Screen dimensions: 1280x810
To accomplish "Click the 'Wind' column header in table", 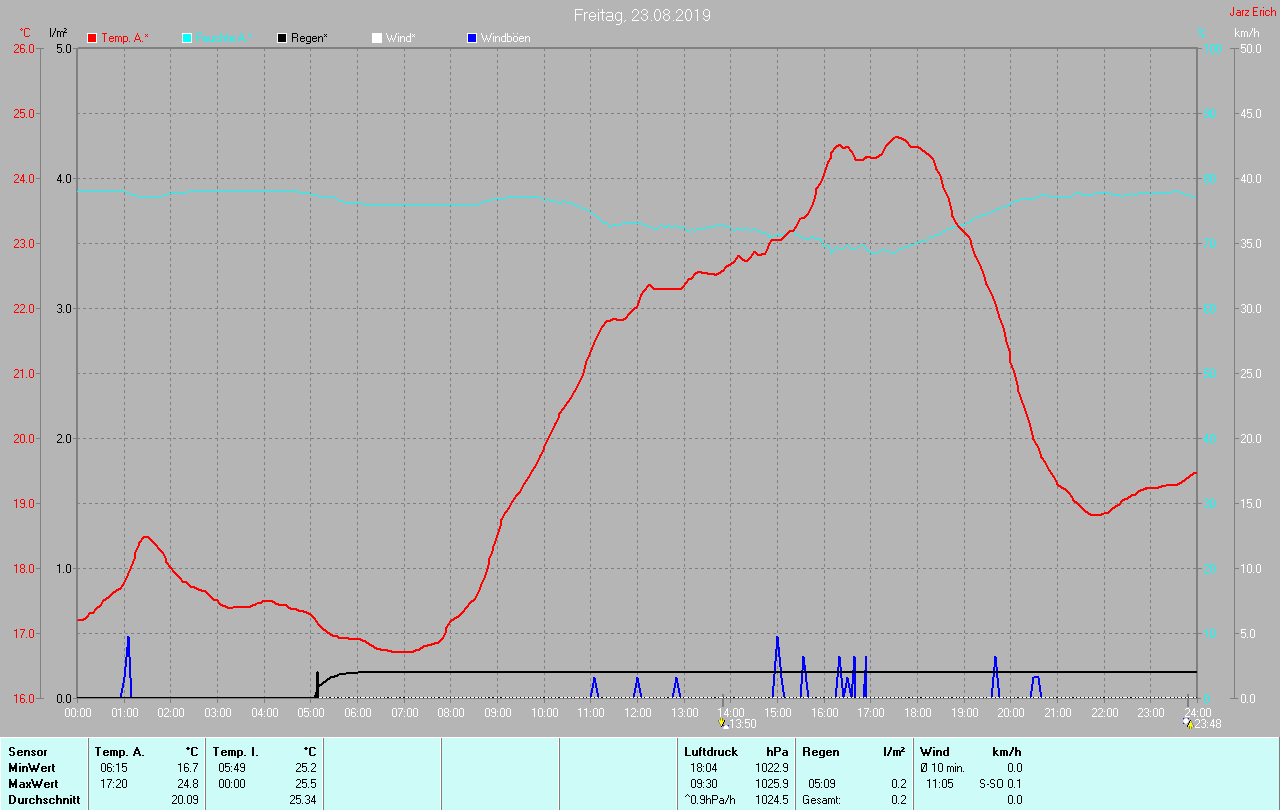I will pyautogui.click(x=935, y=751).
